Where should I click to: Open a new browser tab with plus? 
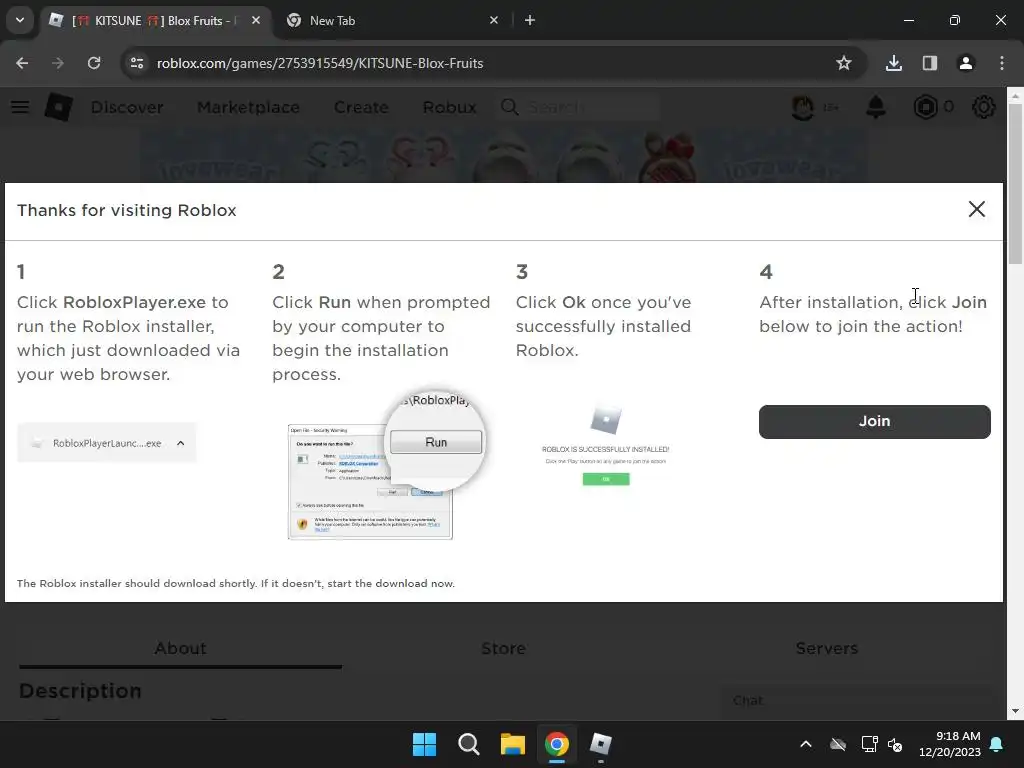pos(530,20)
